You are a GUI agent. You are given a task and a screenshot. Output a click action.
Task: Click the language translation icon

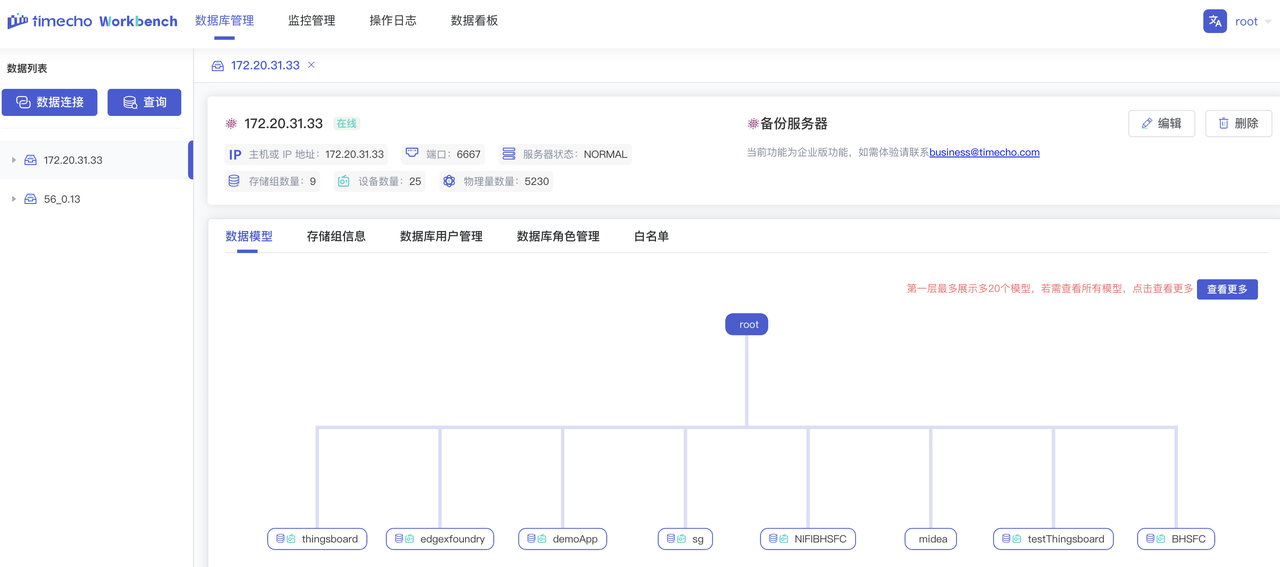pos(1214,21)
